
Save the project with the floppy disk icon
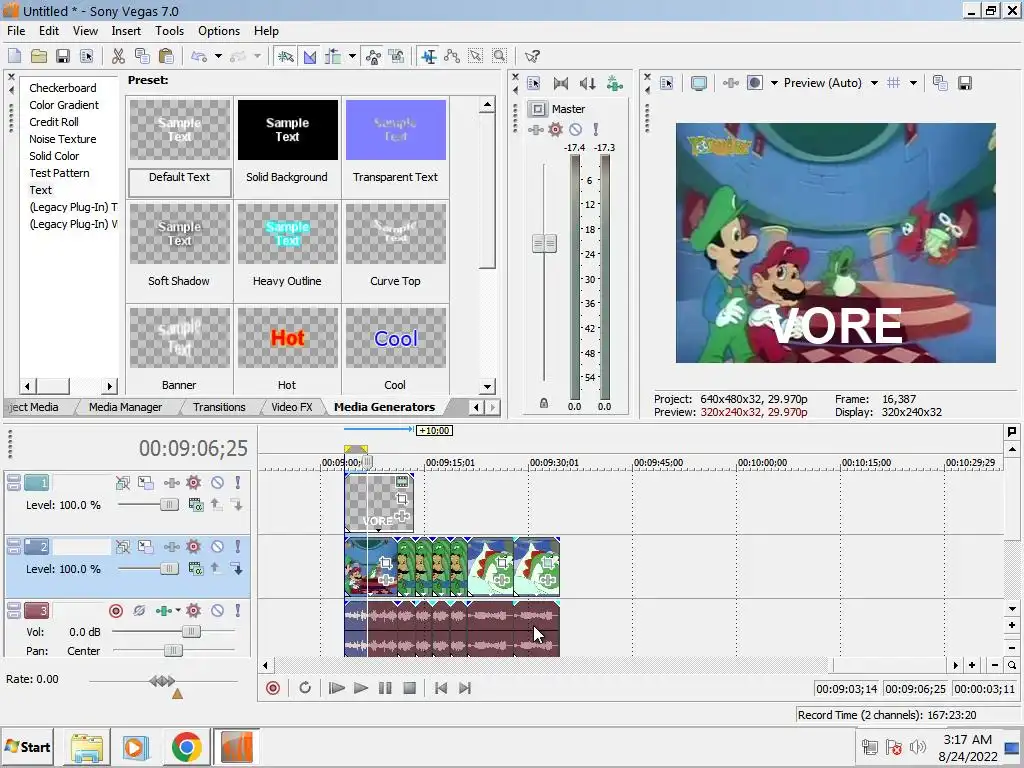point(63,56)
